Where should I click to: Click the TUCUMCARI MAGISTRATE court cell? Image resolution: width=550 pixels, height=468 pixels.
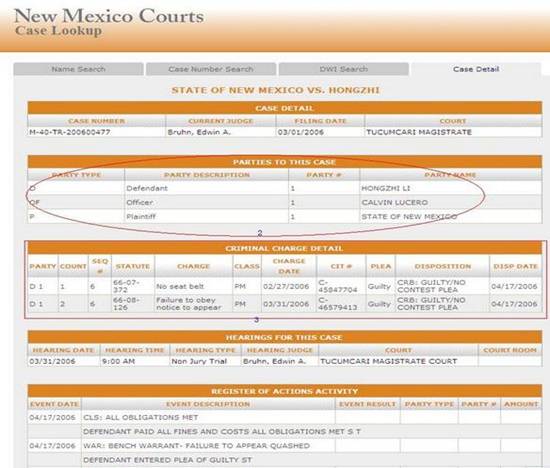(x=419, y=132)
